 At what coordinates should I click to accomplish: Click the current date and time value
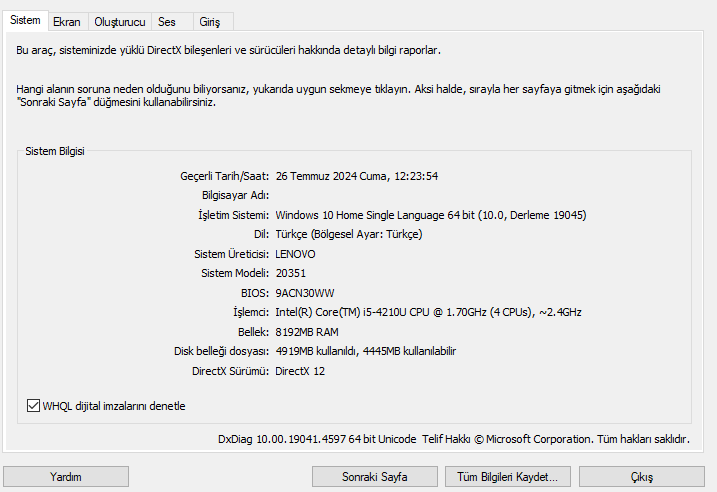(356, 176)
